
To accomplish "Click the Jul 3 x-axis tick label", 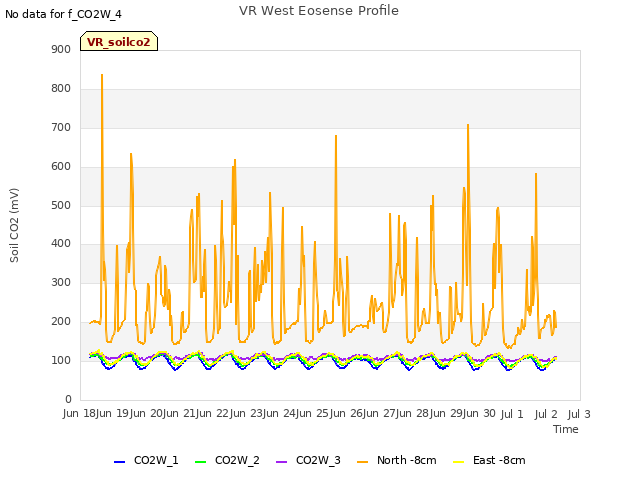I will [579, 414].
